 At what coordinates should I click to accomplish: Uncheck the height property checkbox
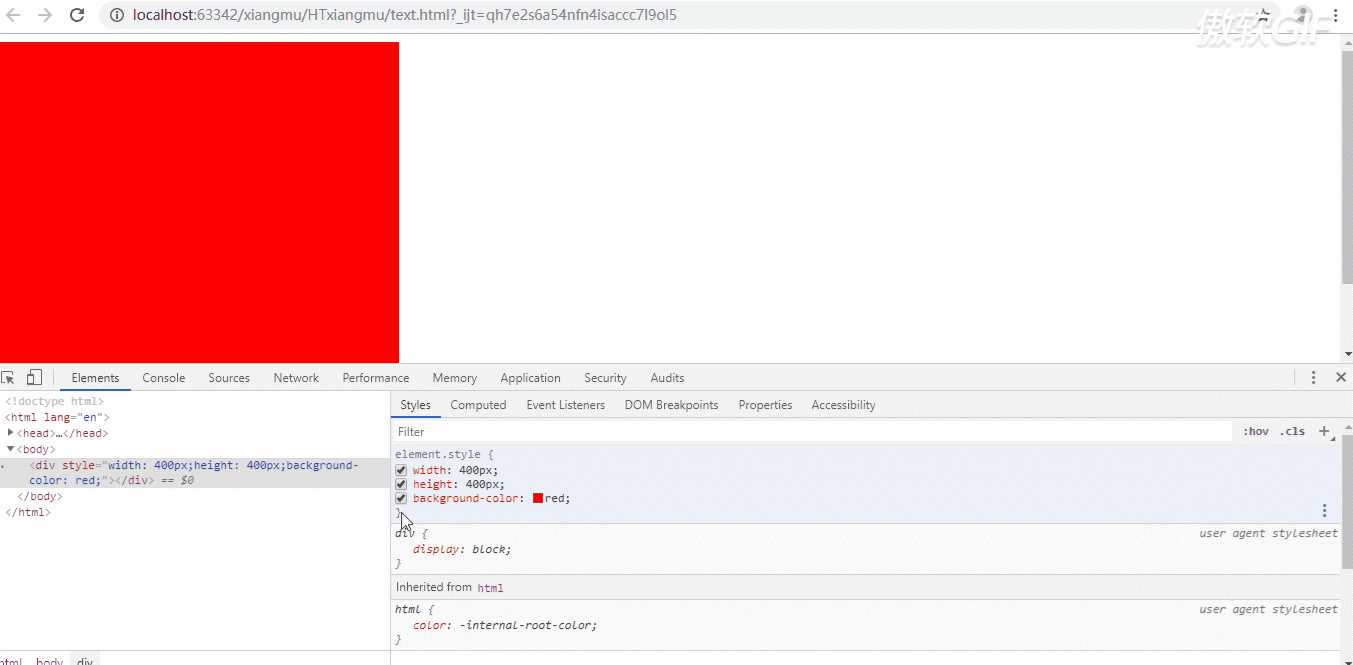(x=401, y=484)
